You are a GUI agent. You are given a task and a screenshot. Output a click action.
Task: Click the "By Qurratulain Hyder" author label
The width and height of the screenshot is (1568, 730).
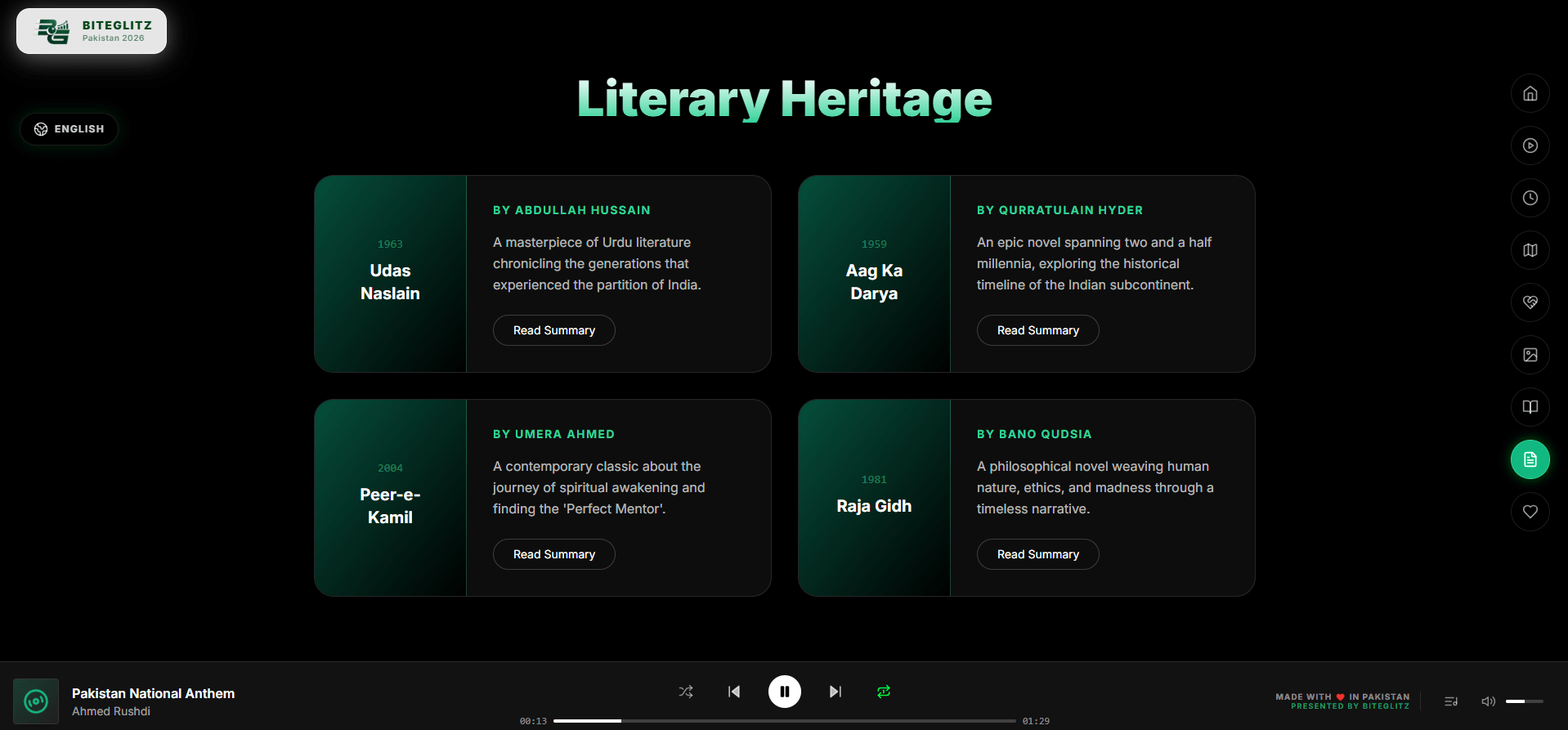tap(1060, 210)
